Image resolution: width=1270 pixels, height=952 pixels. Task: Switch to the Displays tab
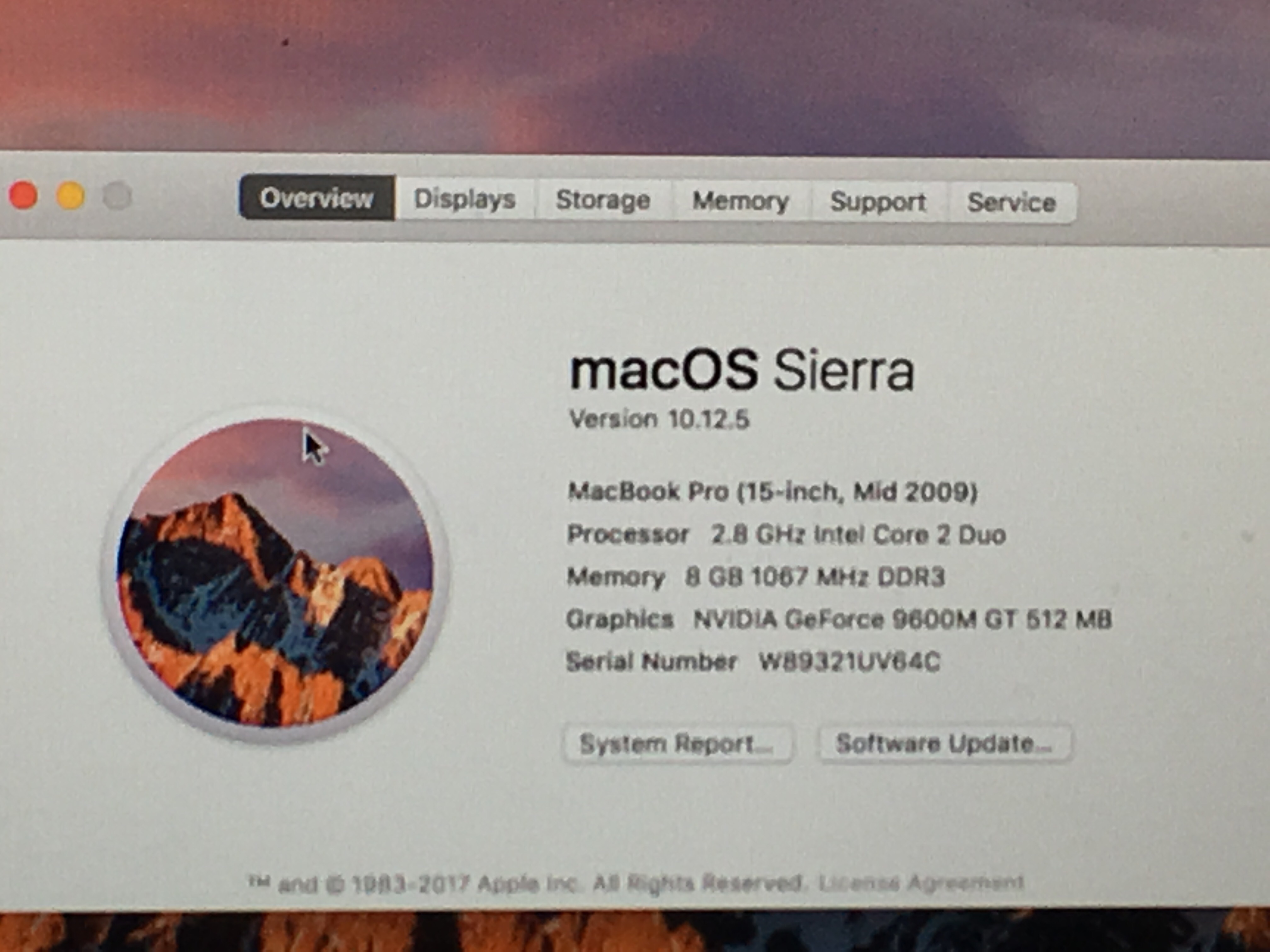(x=465, y=200)
